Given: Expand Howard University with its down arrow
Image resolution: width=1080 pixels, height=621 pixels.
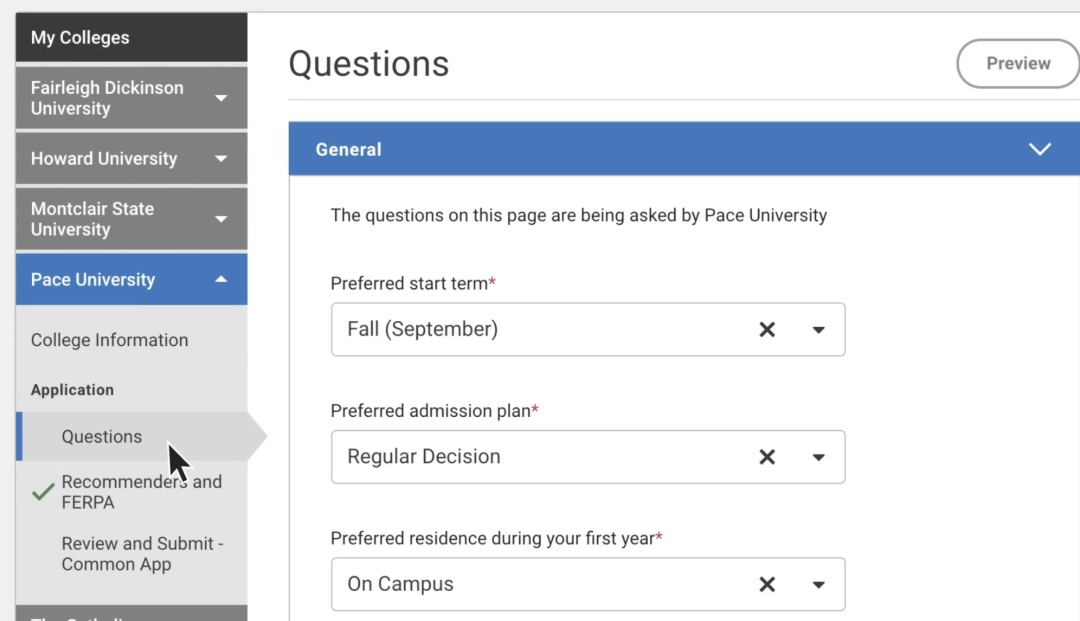Looking at the screenshot, I should tap(221, 159).
